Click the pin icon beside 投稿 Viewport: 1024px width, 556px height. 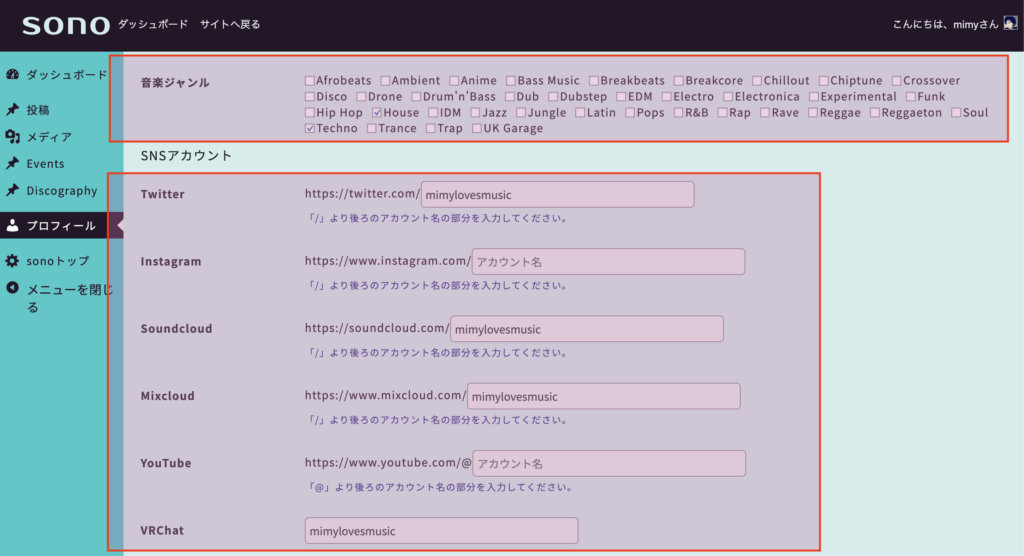coord(12,110)
